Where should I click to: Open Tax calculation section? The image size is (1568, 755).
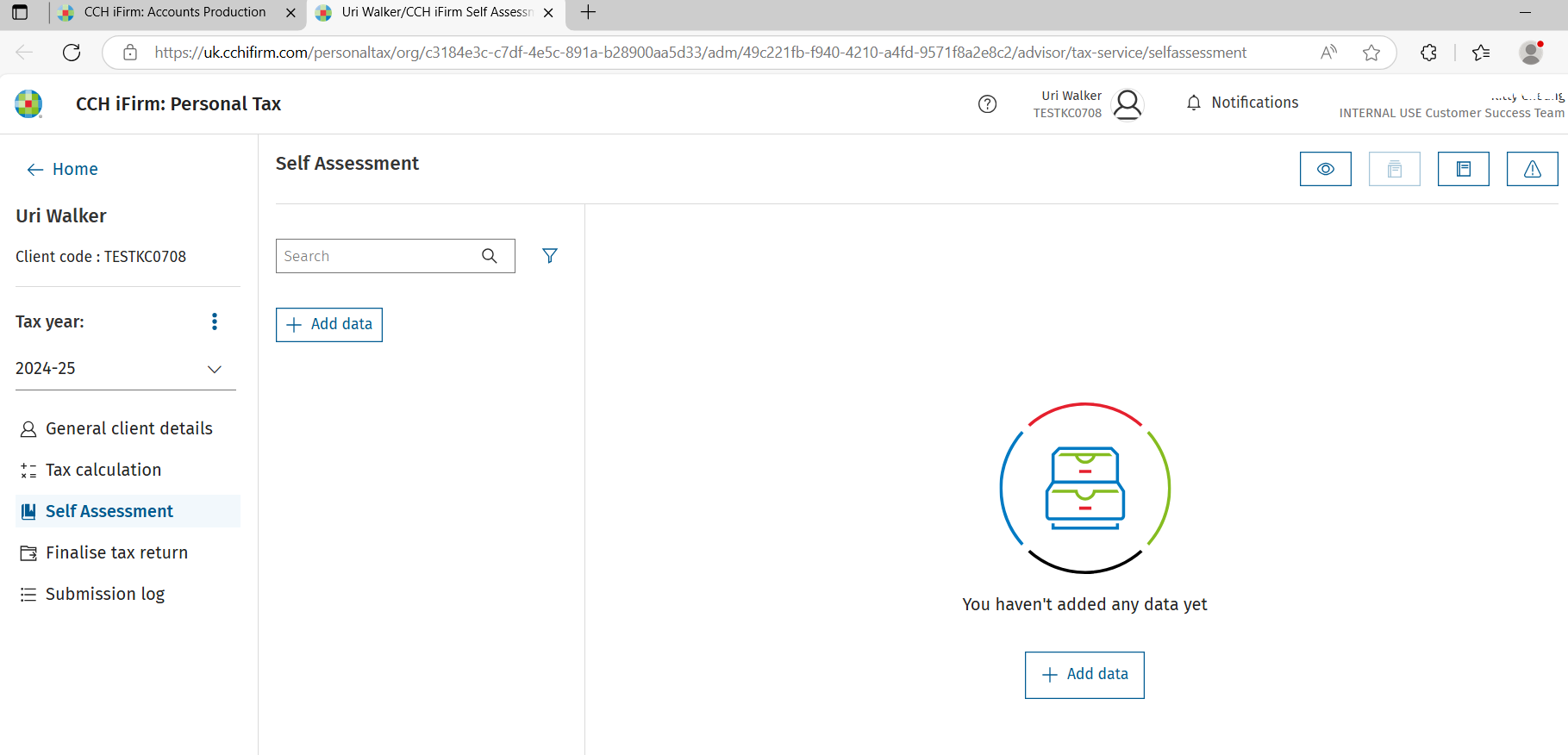(x=128, y=470)
